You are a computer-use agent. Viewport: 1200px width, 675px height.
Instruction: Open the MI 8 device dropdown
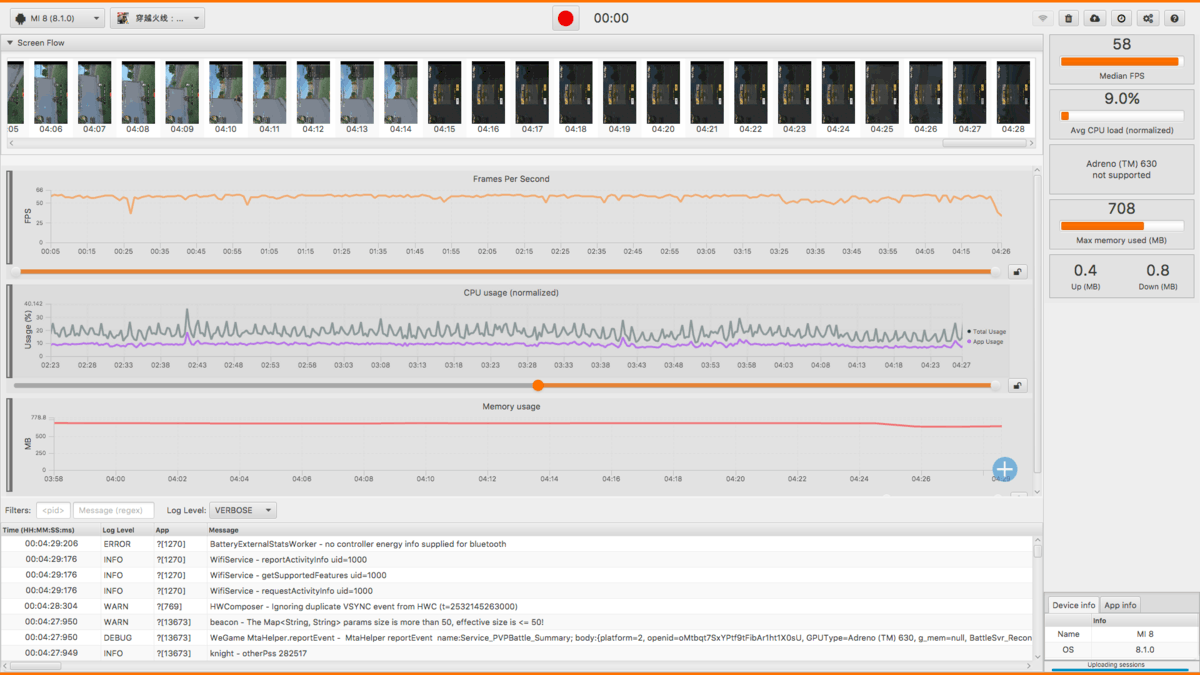pyautogui.click(x=58, y=18)
